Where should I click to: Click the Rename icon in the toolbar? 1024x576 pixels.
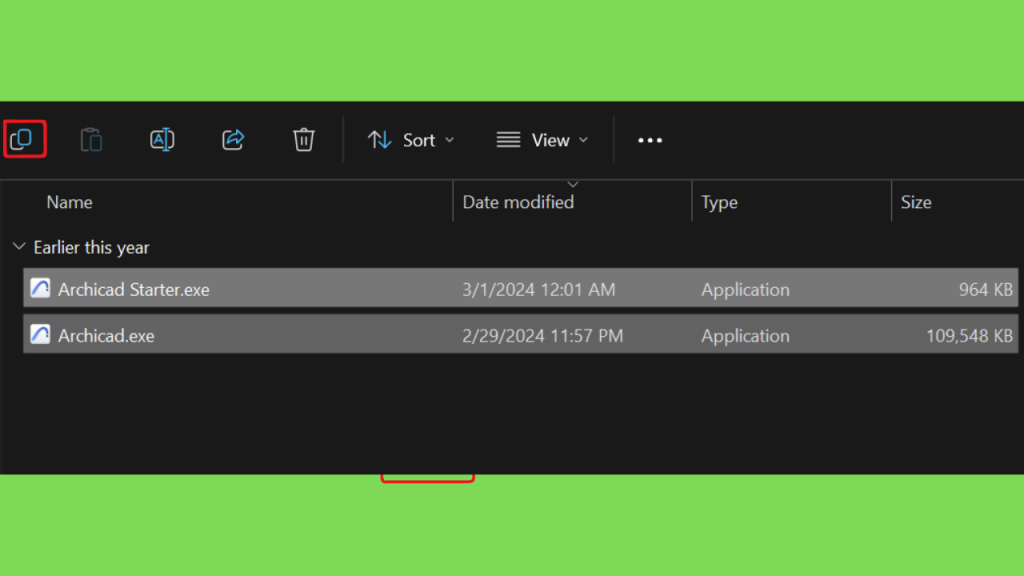(162, 140)
